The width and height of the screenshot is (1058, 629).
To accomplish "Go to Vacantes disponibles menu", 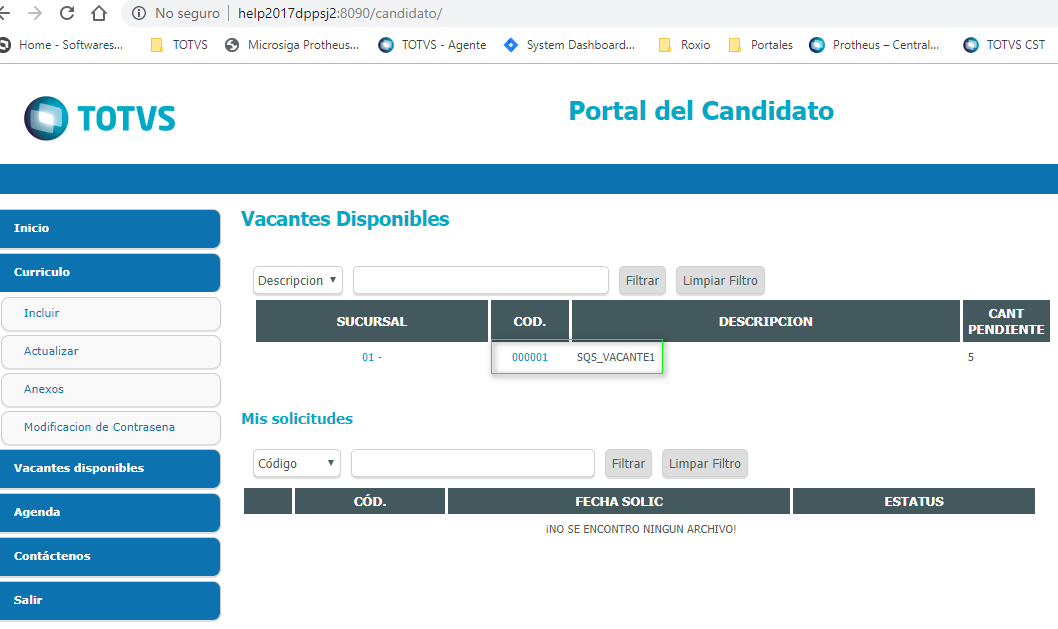I will click(x=110, y=468).
